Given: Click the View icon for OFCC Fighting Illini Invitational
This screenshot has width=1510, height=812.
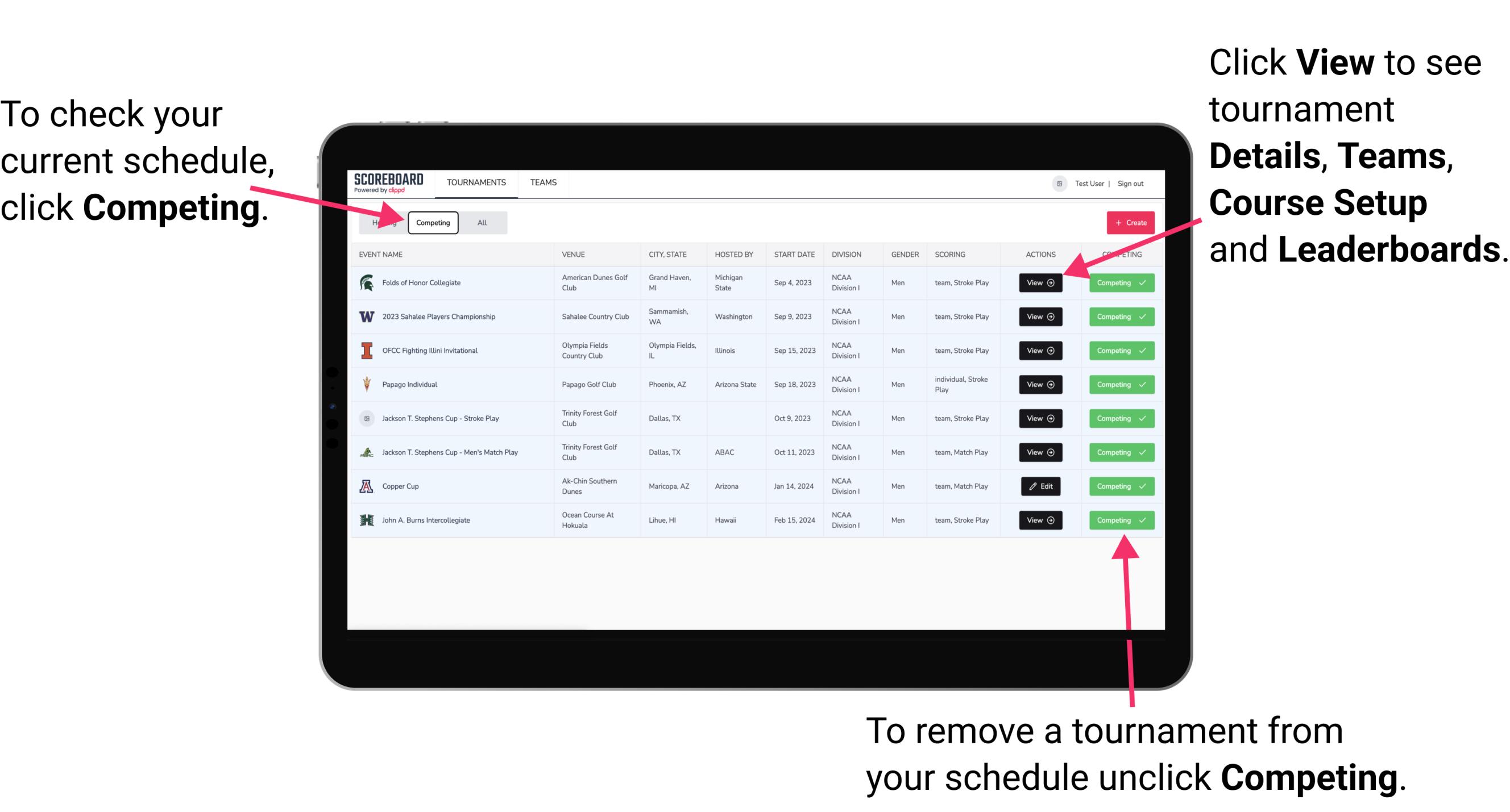Looking at the screenshot, I should [1040, 351].
